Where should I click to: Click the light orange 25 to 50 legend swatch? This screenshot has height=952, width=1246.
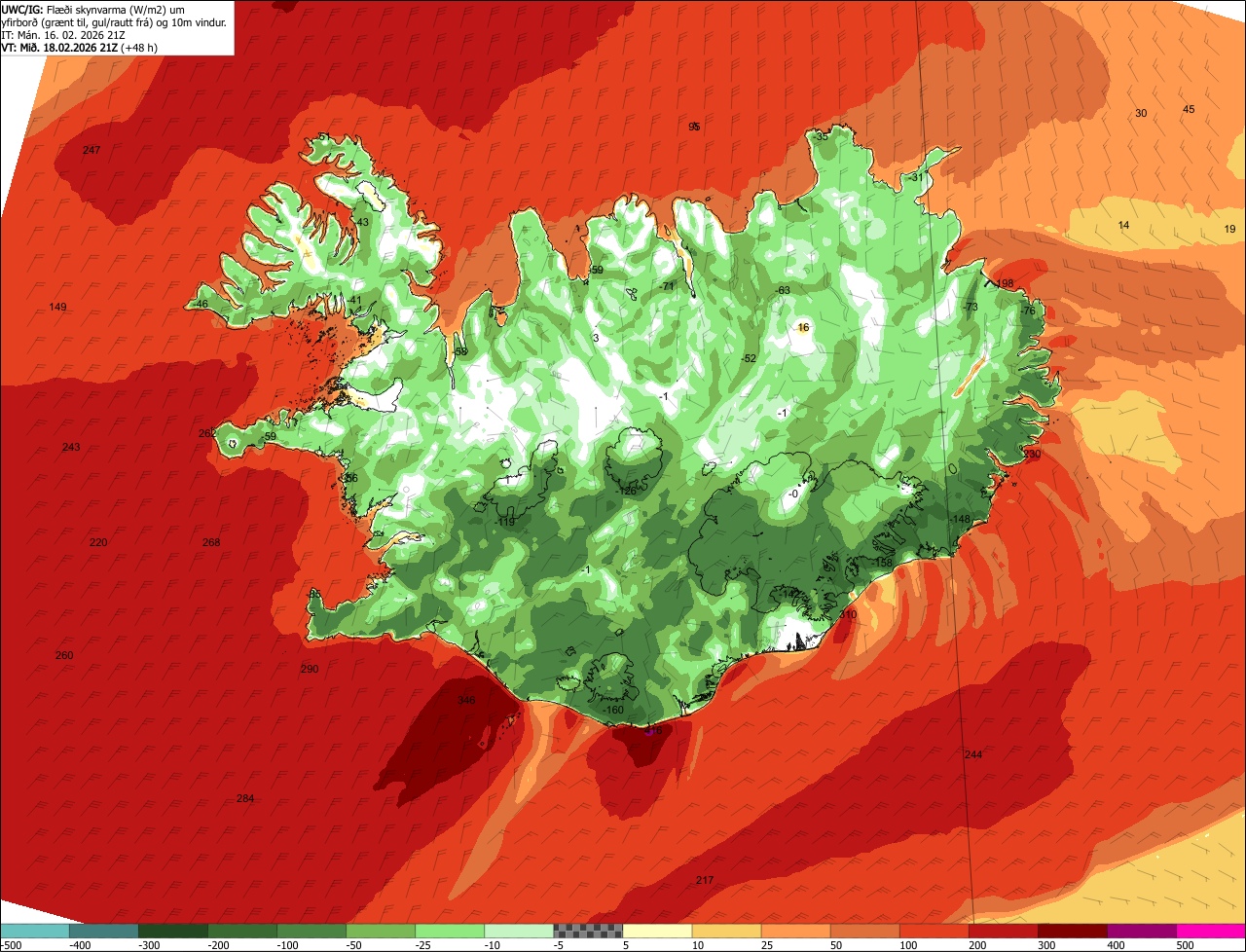[795, 931]
